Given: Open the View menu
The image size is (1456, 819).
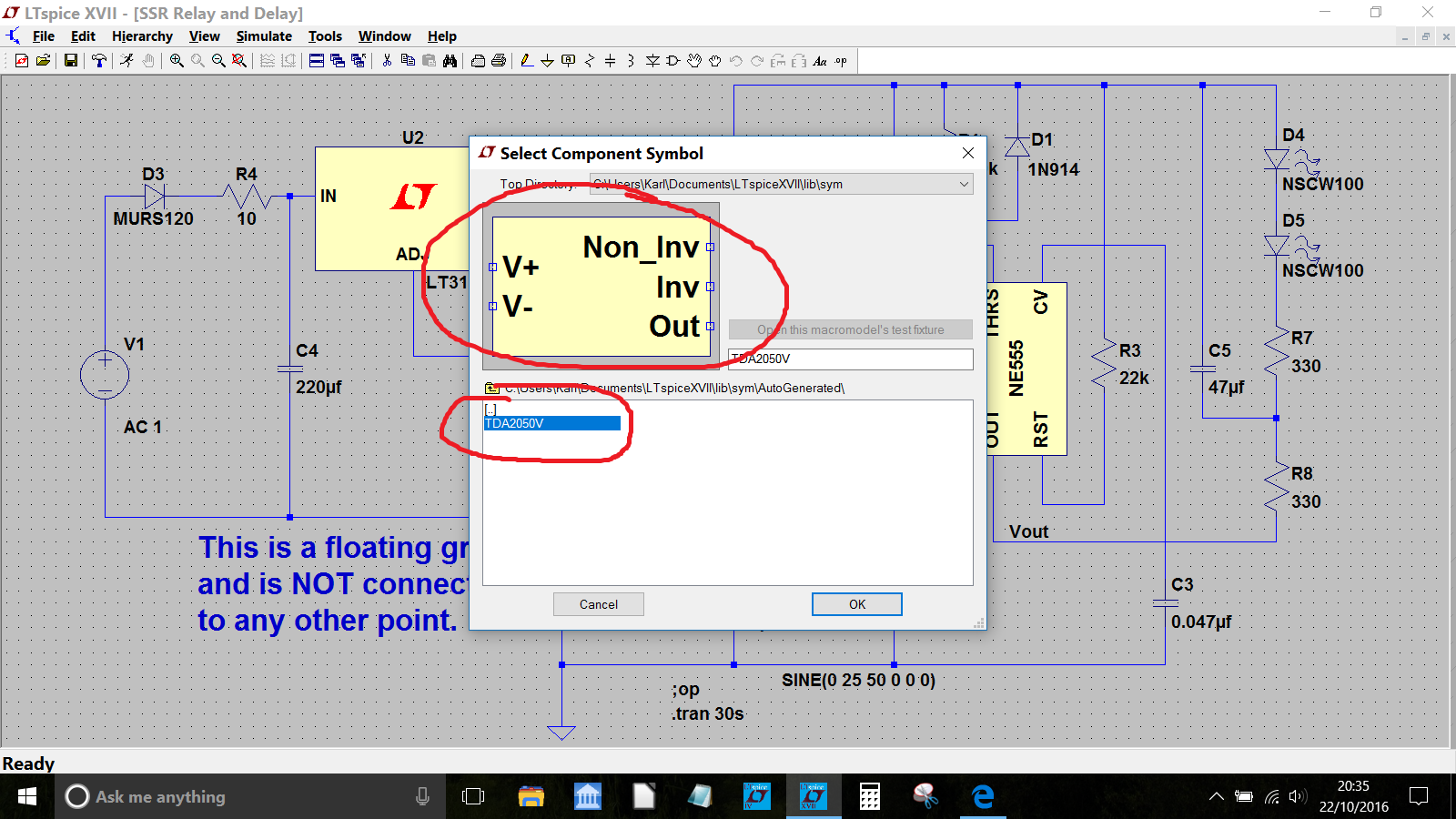Looking at the screenshot, I should point(204,36).
